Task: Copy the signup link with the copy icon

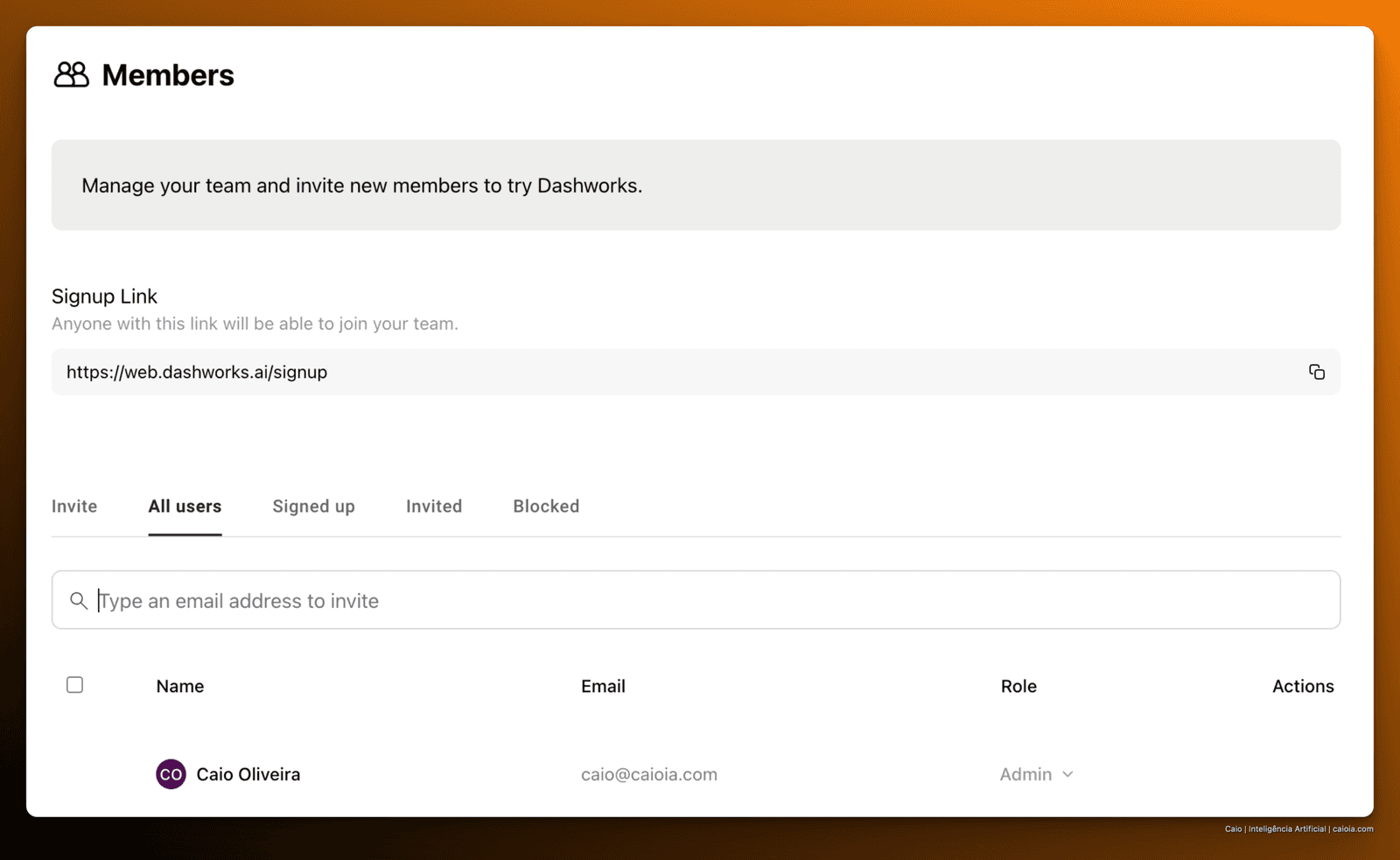Action: point(1316,372)
